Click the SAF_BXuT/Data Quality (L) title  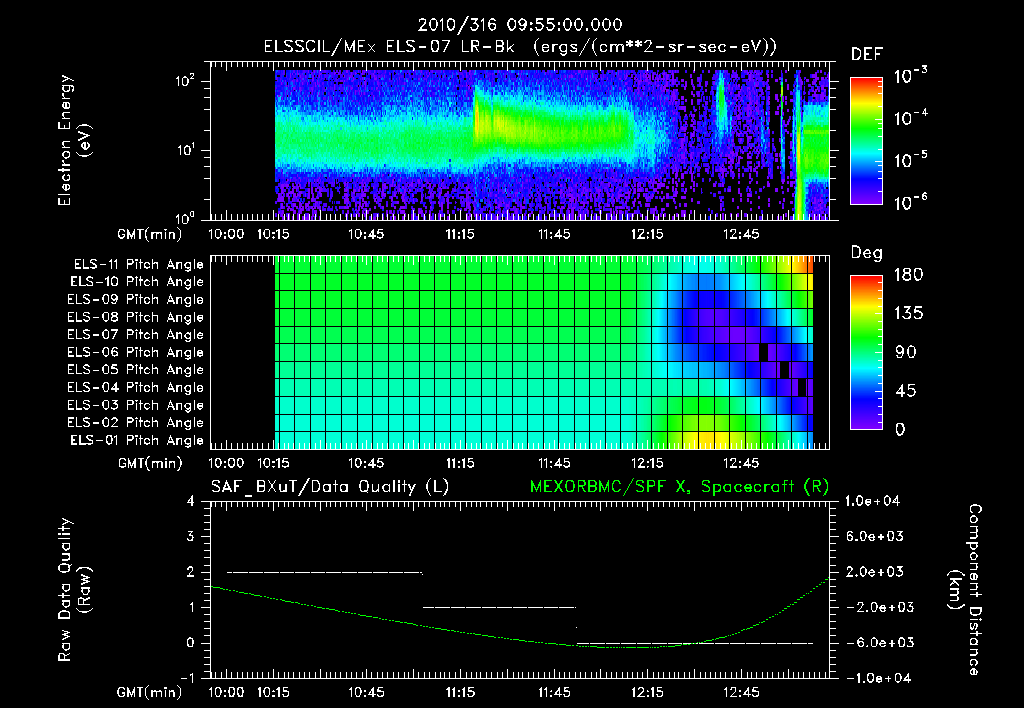coord(330,487)
